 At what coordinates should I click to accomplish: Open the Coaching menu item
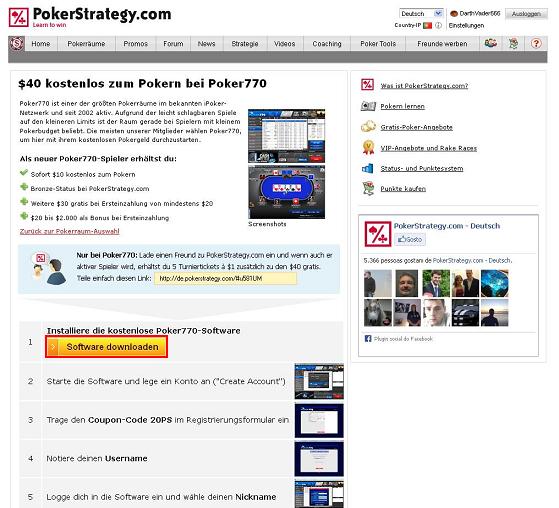(x=327, y=43)
